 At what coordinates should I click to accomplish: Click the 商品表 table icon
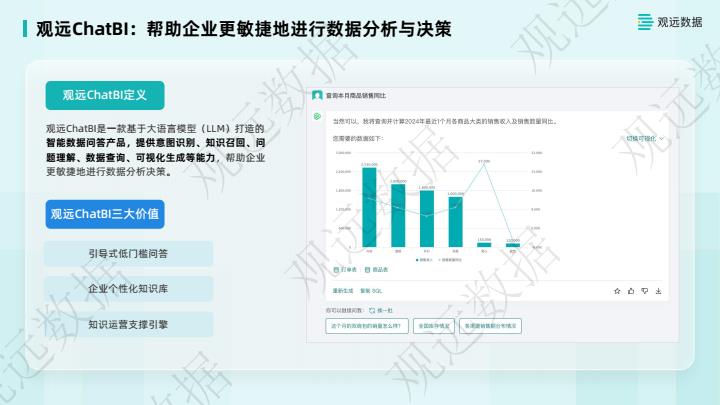(x=367, y=270)
